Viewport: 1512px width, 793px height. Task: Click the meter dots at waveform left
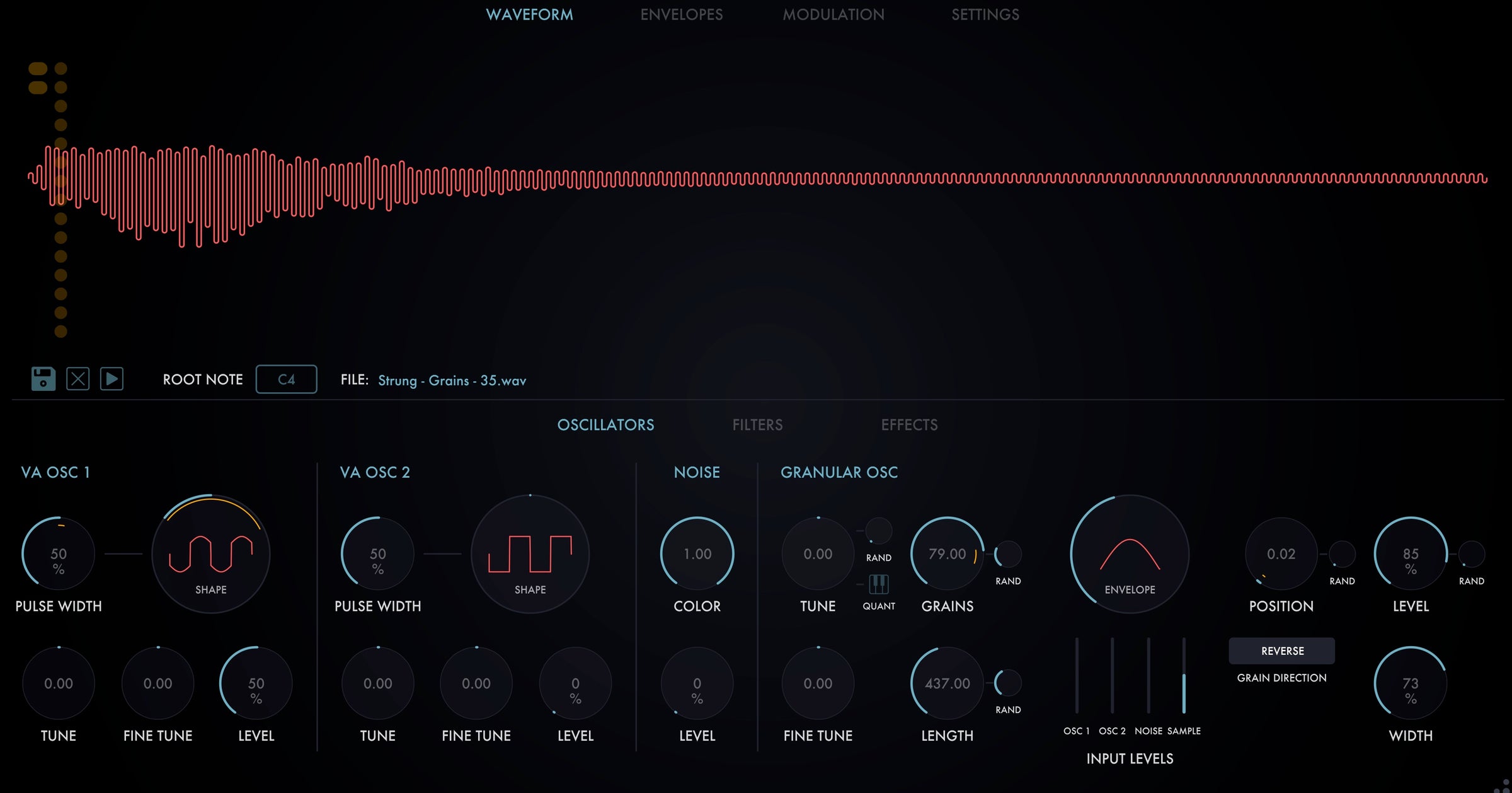pos(49,199)
